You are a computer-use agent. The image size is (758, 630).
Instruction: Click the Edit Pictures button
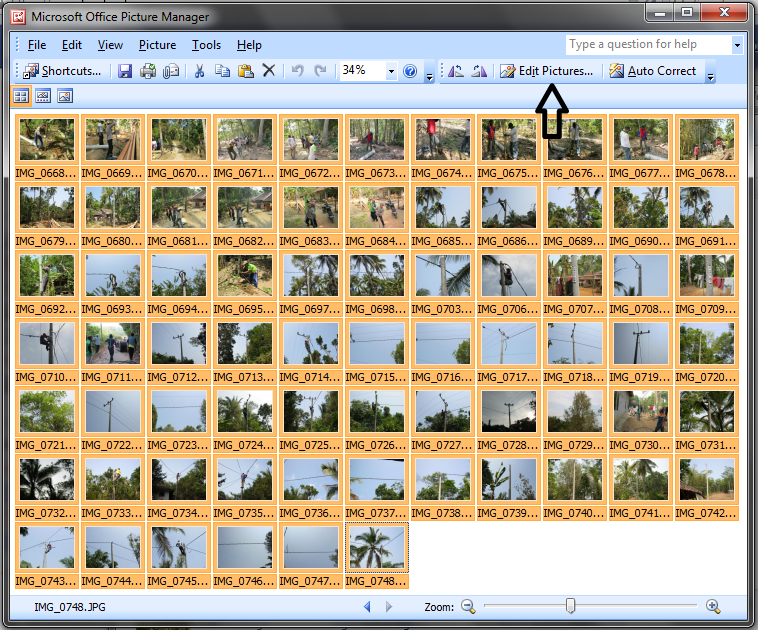(546, 71)
